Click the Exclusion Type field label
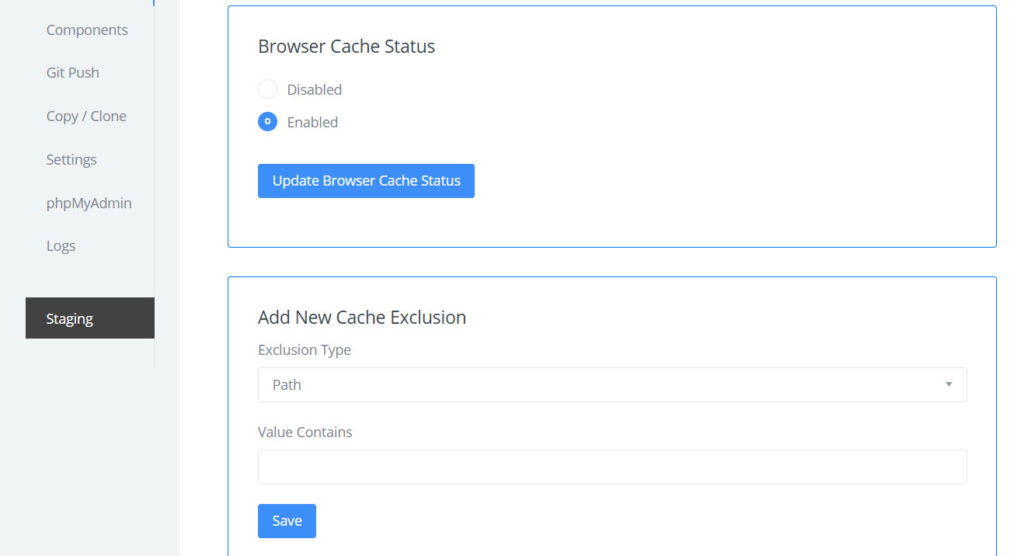The width and height of the screenshot is (1024, 556). 304,350
